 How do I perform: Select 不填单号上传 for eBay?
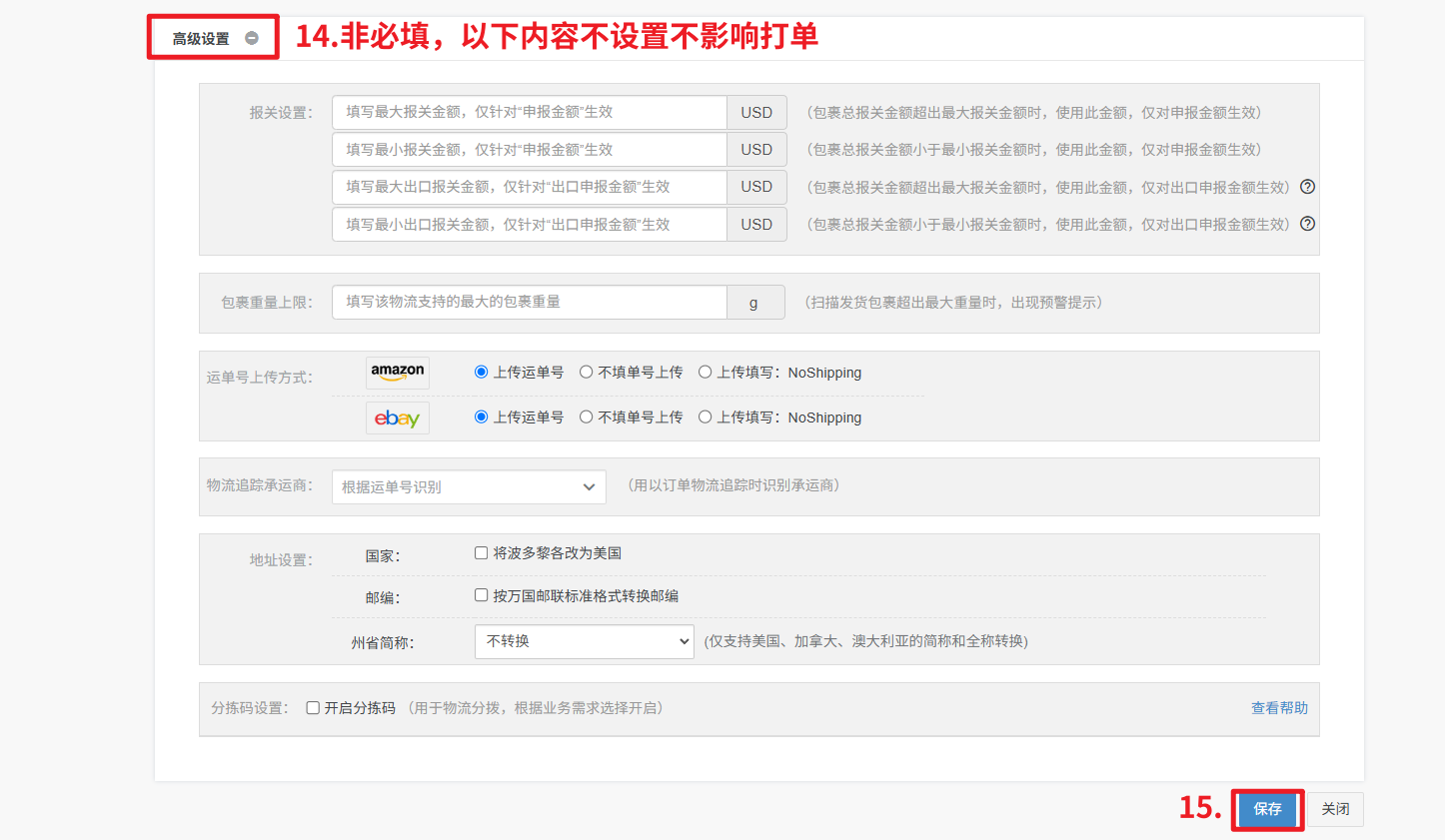pyautogui.click(x=587, y=418)
